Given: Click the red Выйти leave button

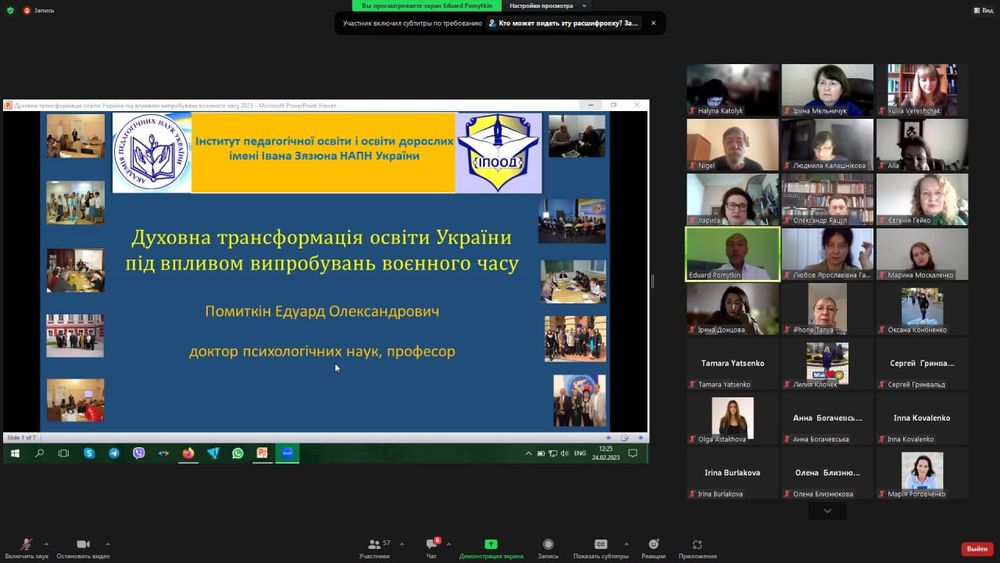Looking at the screenshot, I should (976, 549).
